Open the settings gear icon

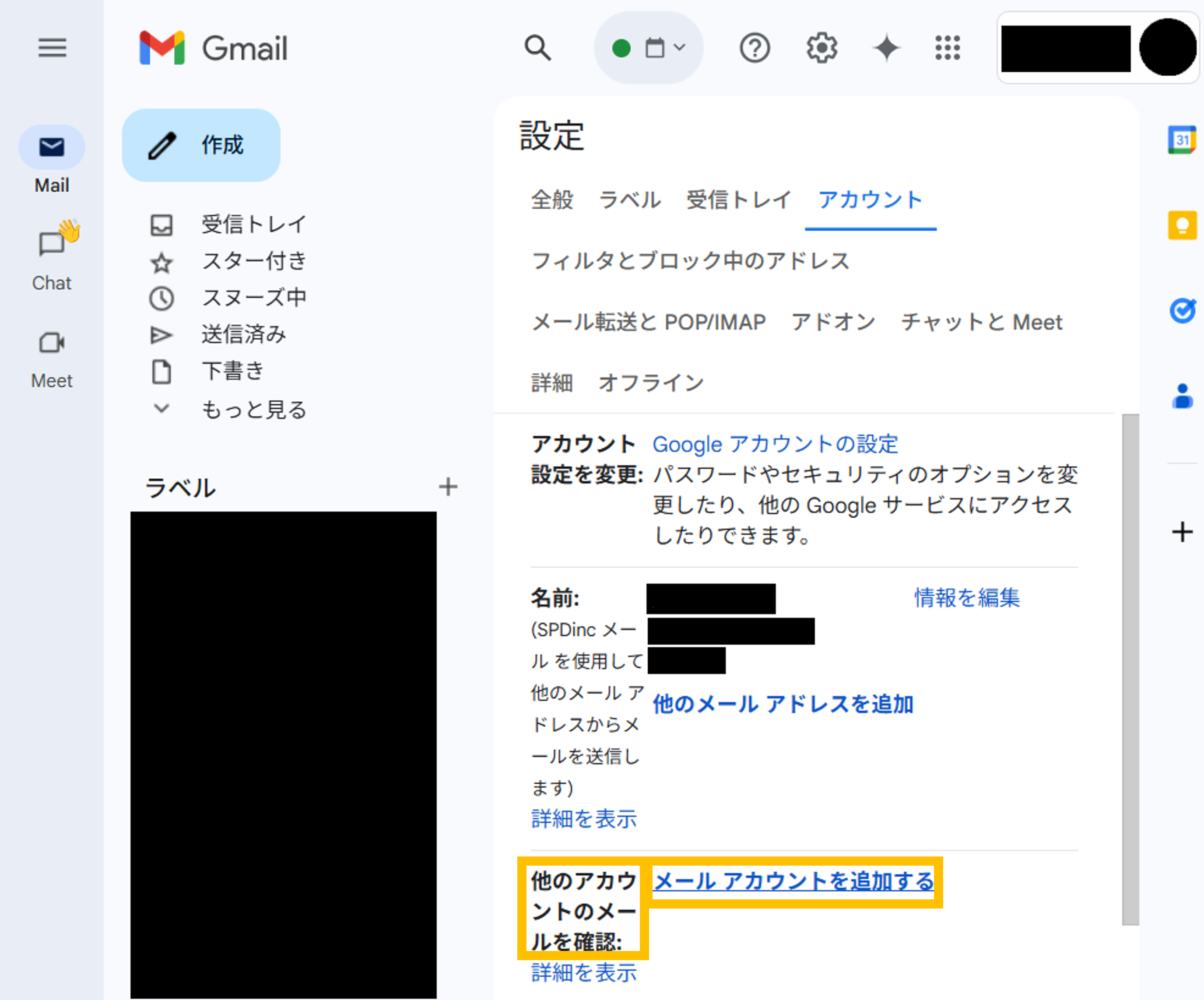(x=822, y=47)
